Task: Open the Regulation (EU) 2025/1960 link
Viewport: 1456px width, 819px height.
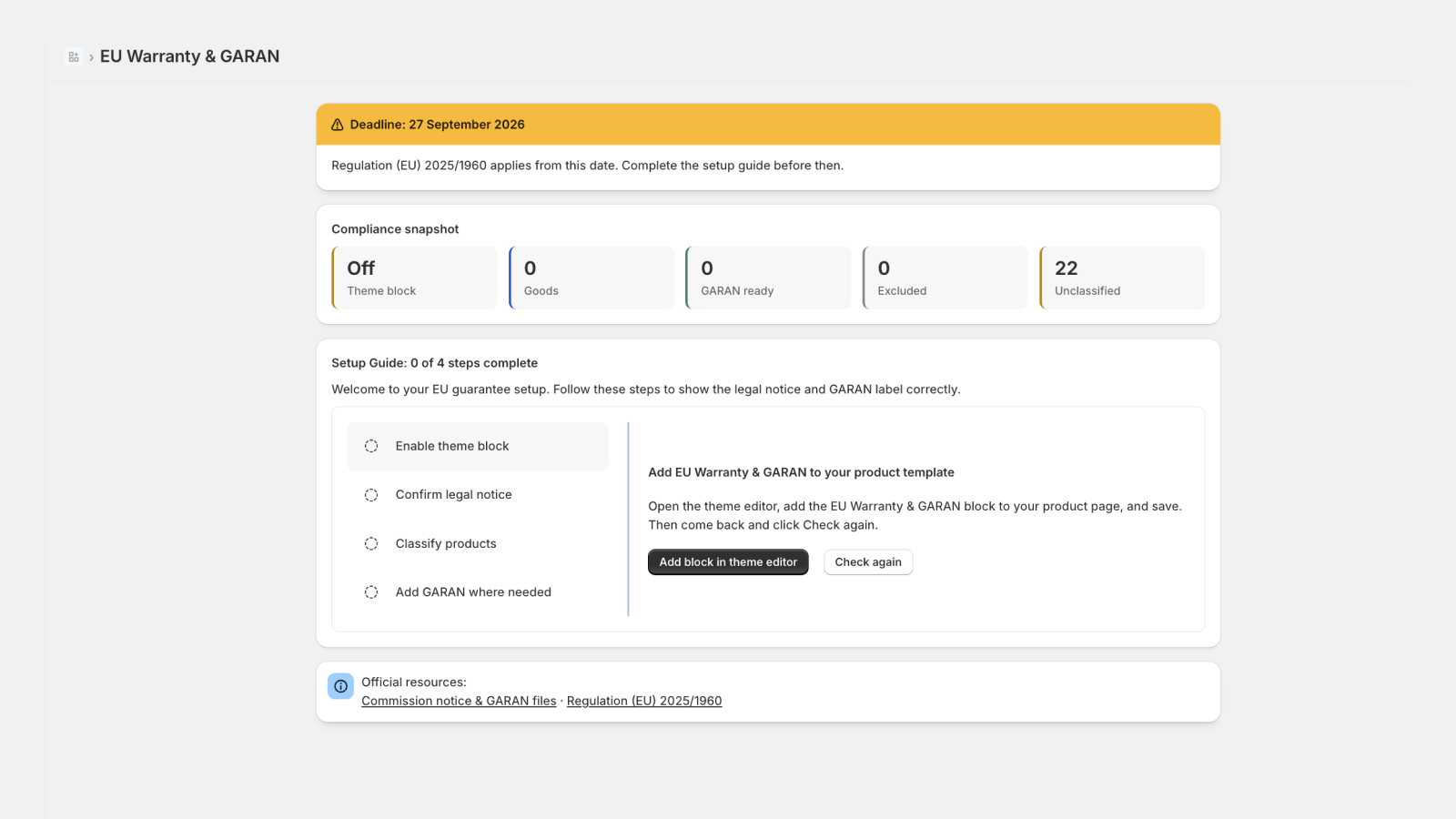Action: coord(644,701)
